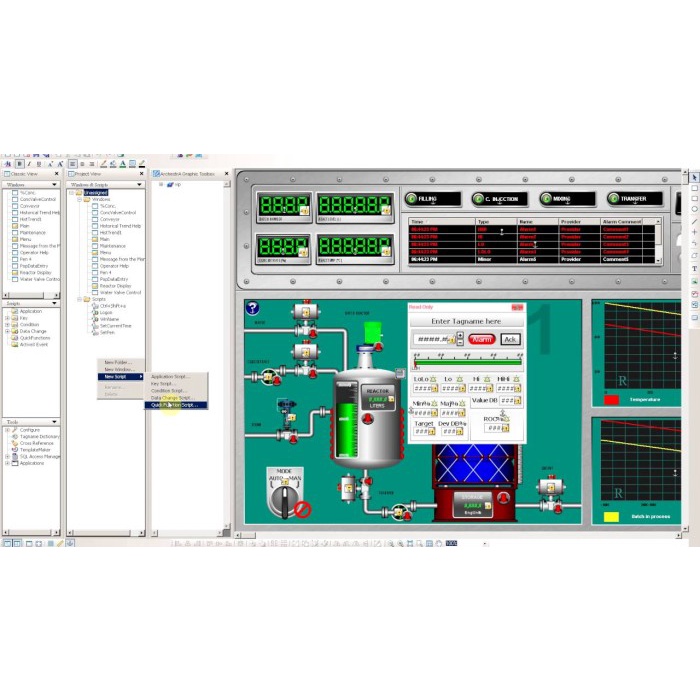Click the pan hand icon in bottom toolbar
The image size is (700, 700).
coord(439,543)
